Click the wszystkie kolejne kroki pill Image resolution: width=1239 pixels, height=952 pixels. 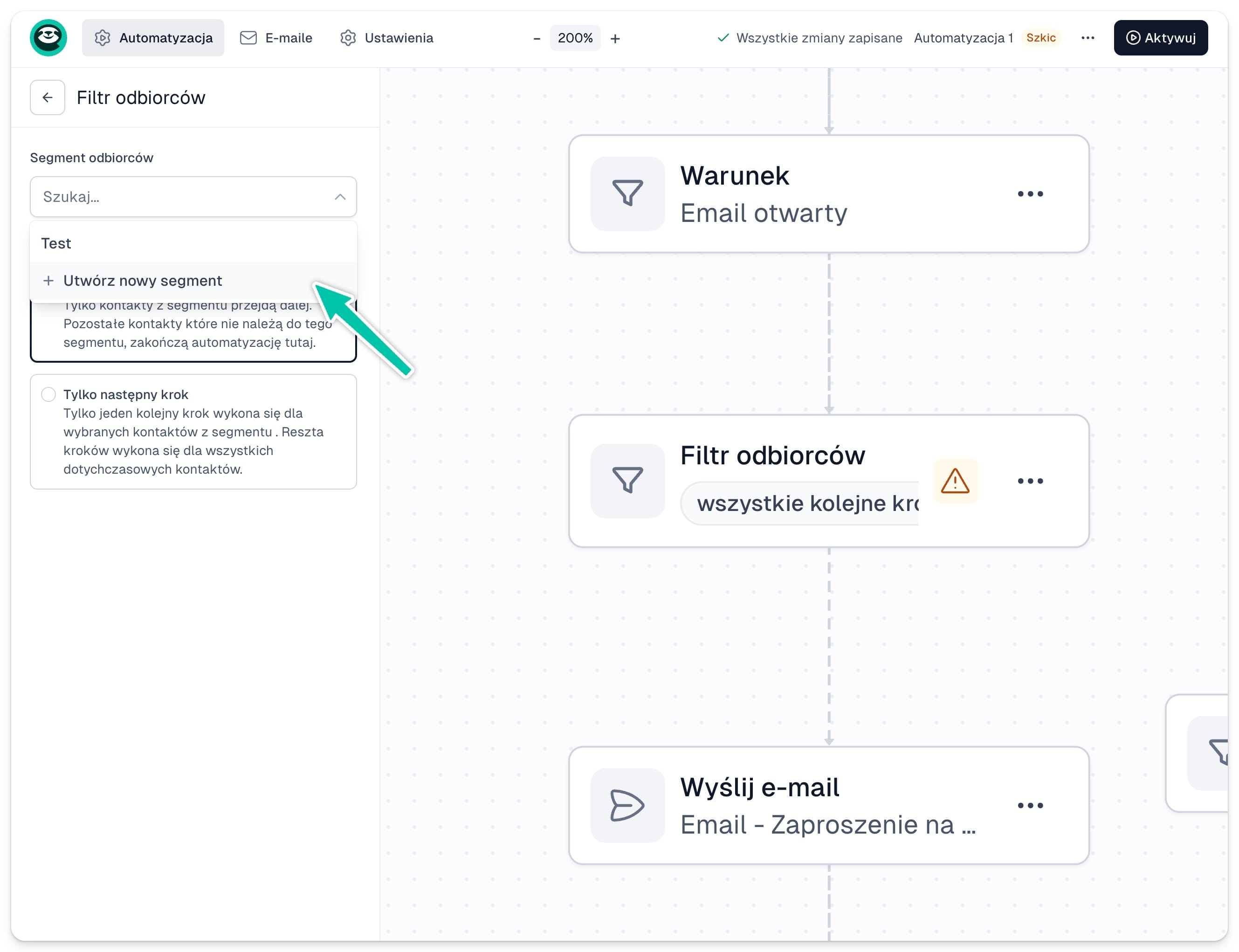tap(800, 503)
